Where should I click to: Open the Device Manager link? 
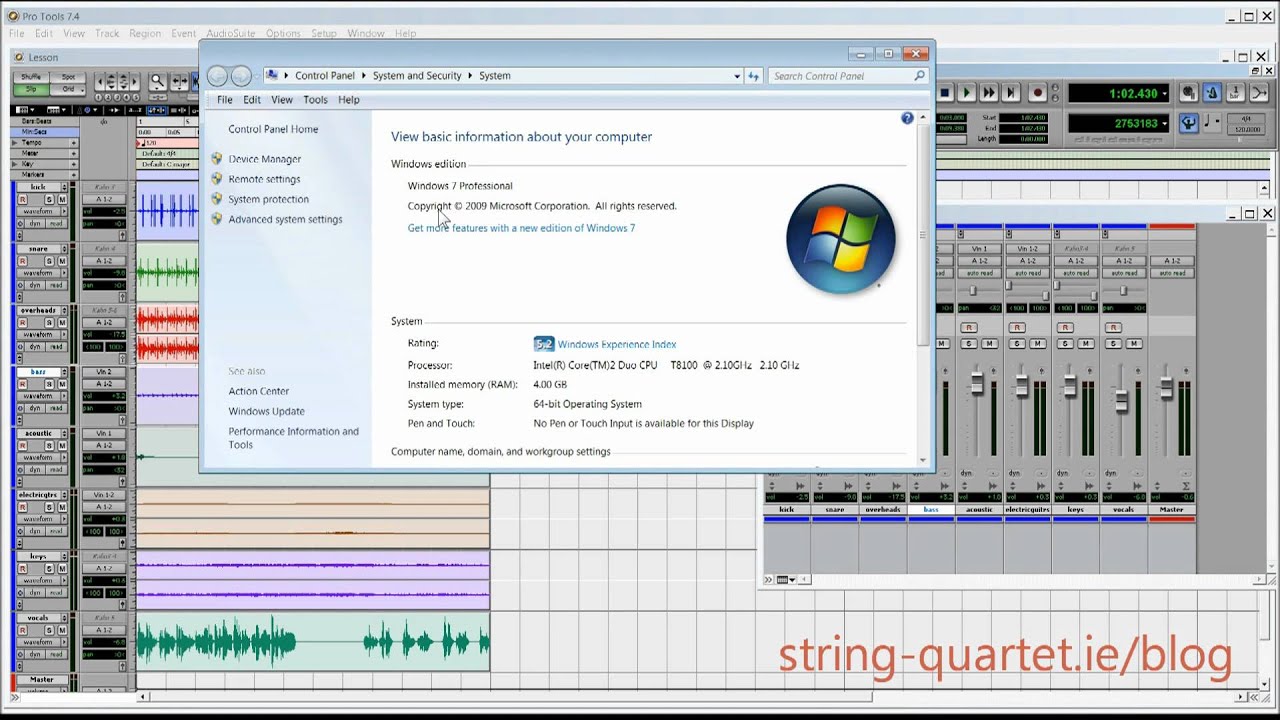(264, 159)
